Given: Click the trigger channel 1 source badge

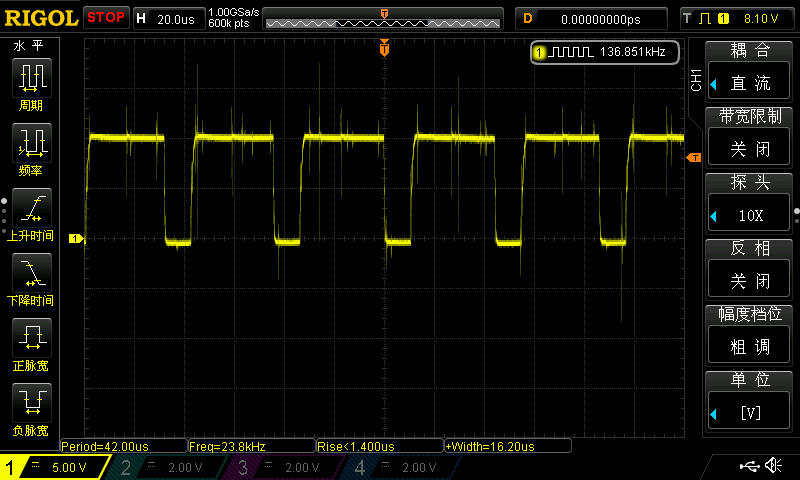Looking at the screenshot, I should [723, 19].
